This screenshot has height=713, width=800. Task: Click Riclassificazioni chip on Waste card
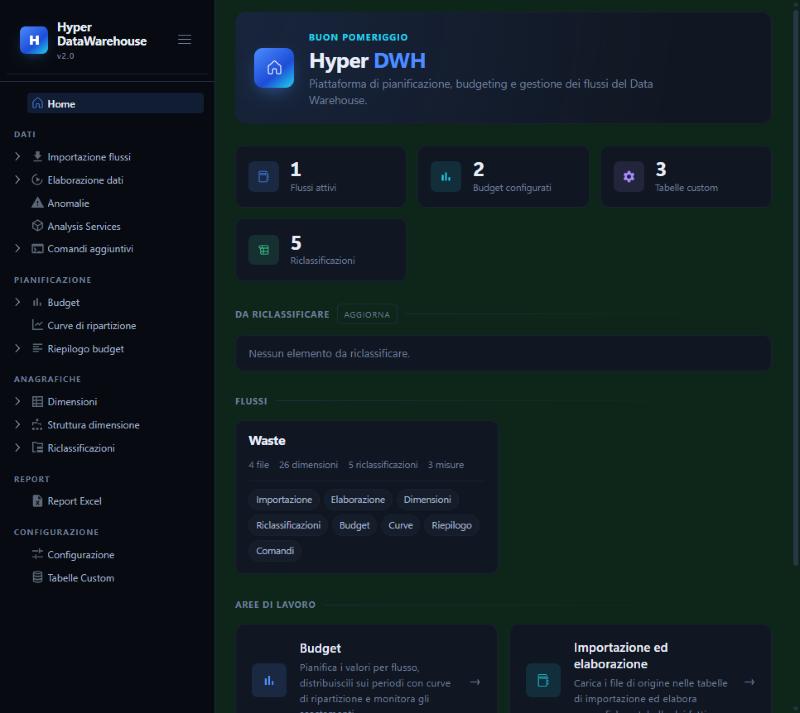(x=288, y=525)
